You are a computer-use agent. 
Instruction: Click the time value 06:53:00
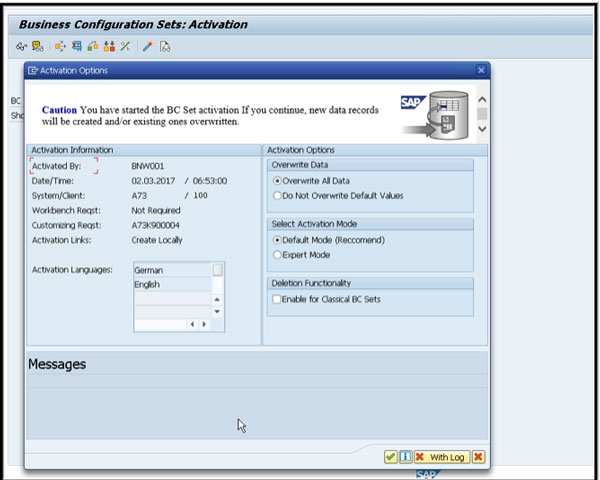pos(210,181)
